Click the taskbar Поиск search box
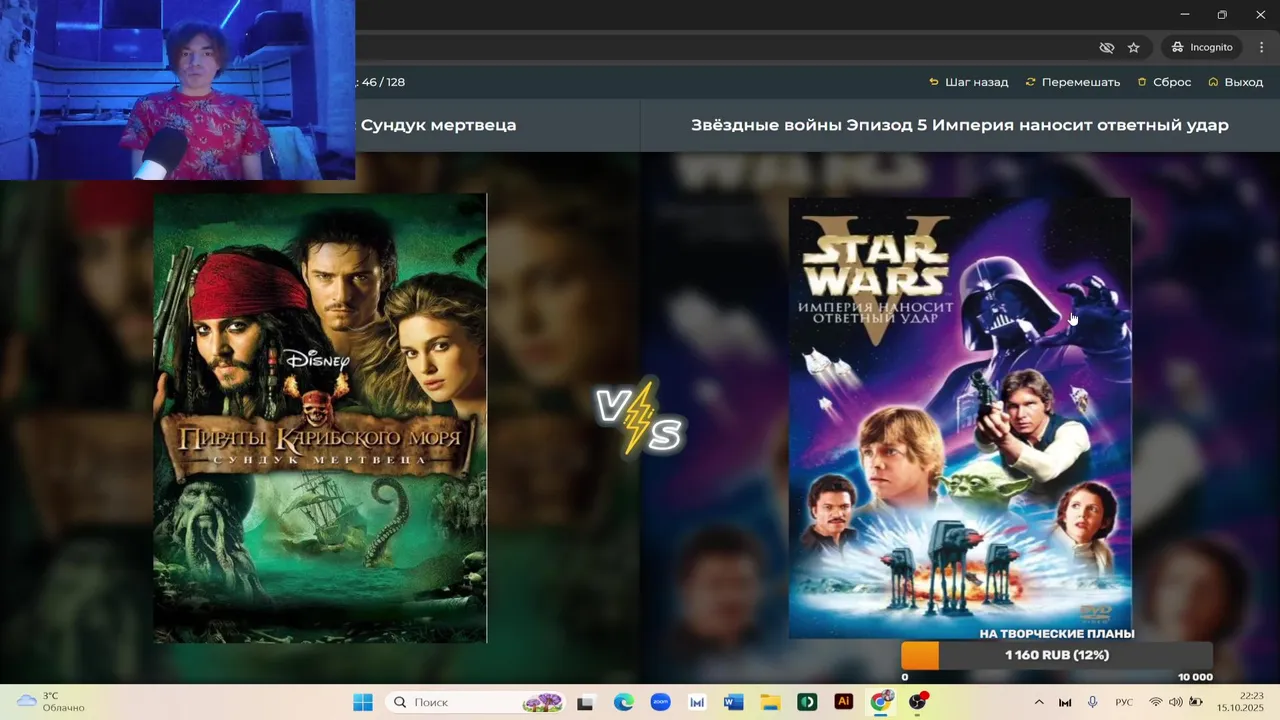Image resolution: width=1280 pixels, height=720 pixels. pyautogui.click(x=475, y=702)
